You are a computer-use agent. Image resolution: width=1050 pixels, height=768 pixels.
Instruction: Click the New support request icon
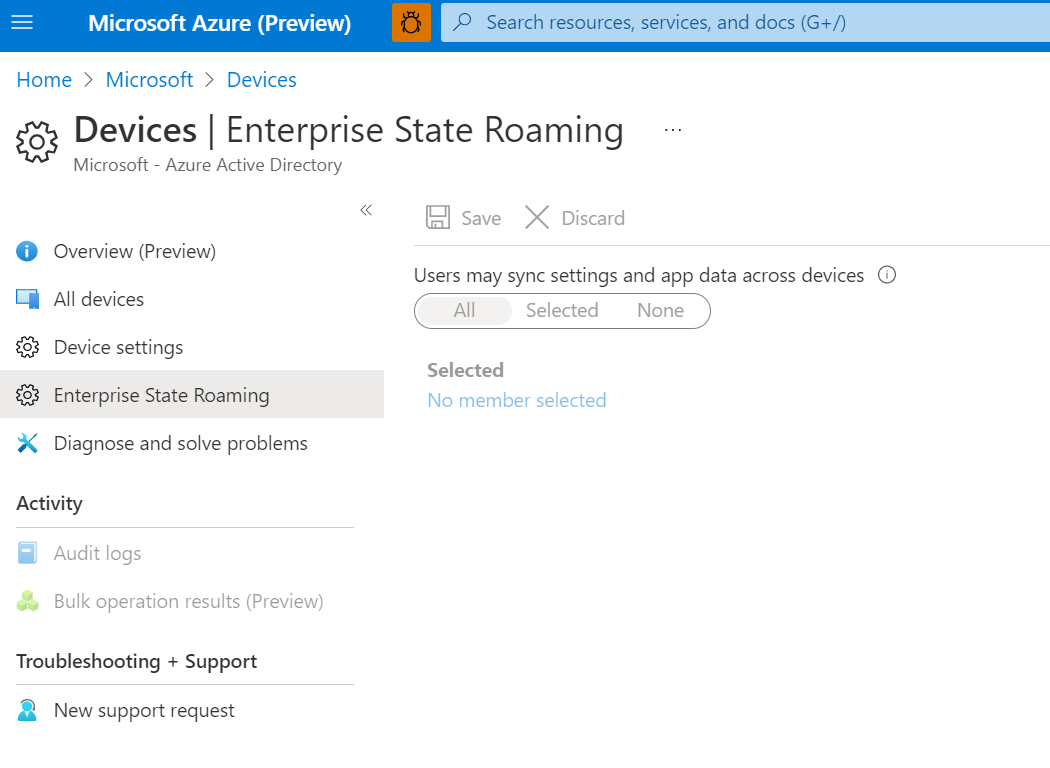[26, 710]
